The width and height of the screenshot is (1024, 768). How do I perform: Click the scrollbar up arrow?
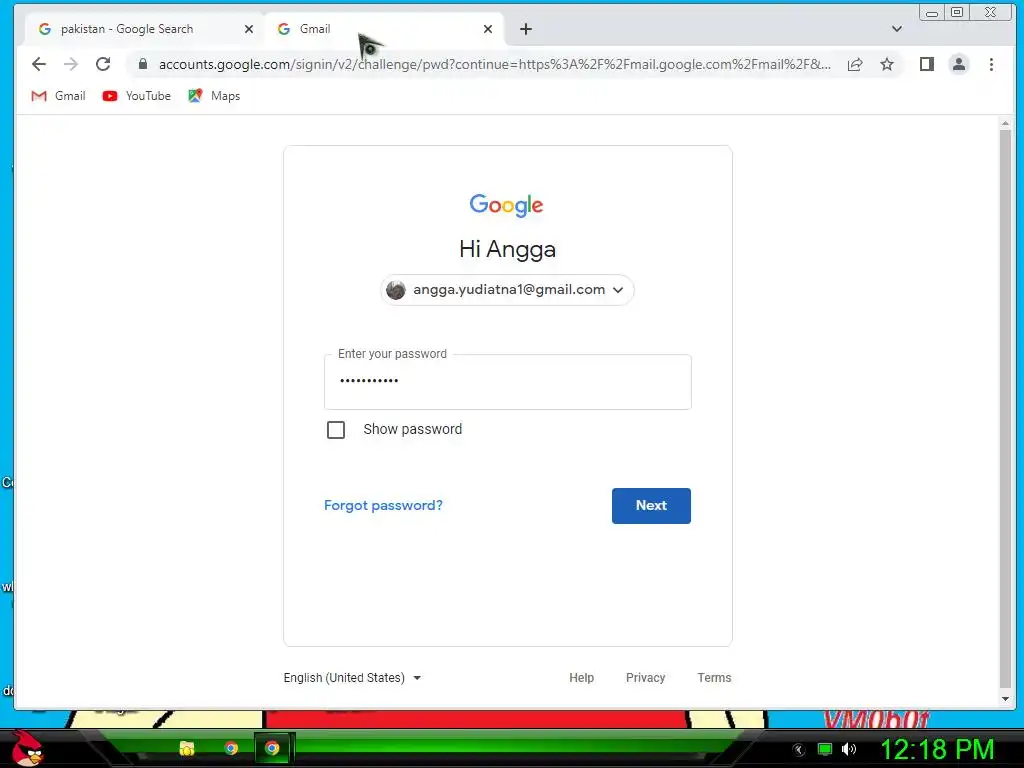(1005, 123)
